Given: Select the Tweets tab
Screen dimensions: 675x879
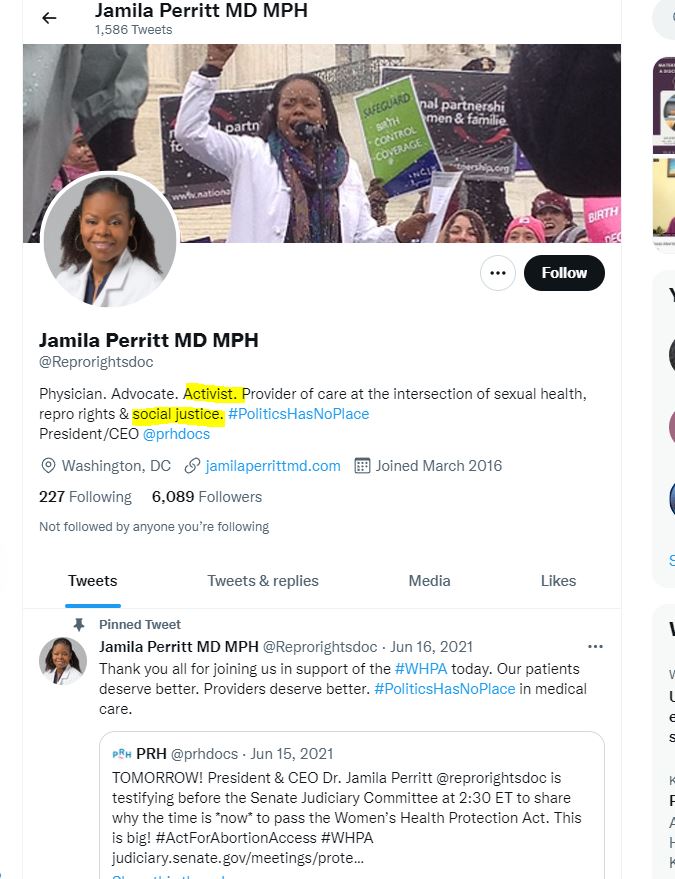Looking at the screenshot, I should [93, 581].
